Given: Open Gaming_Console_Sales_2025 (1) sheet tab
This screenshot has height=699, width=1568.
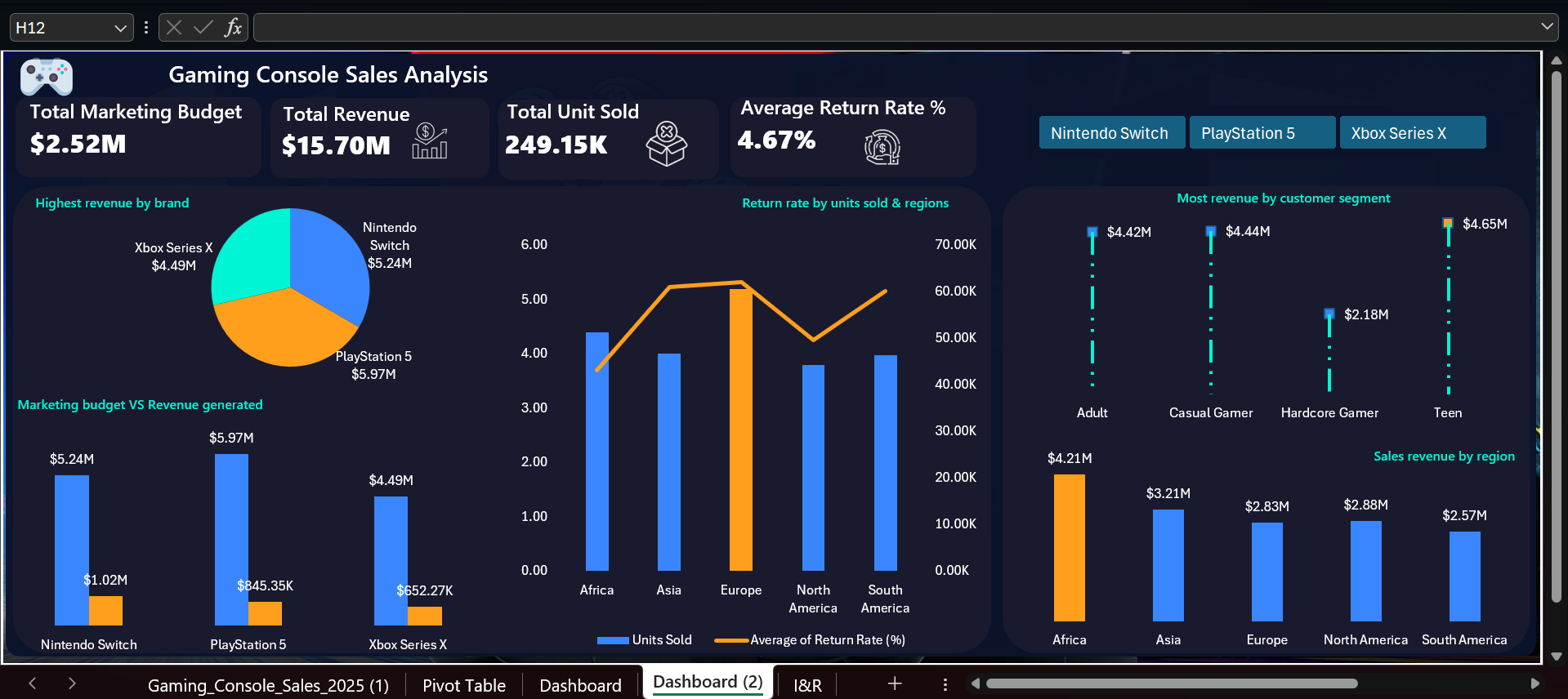Looking at the screenshot, I should coord(268,685).
